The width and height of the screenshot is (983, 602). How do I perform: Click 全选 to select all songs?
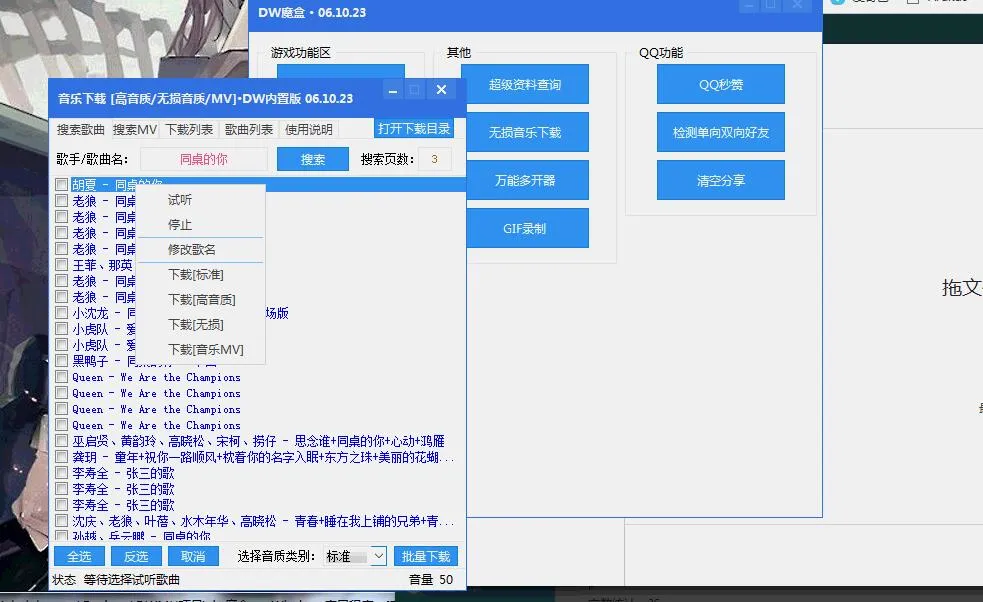tap(78, 556)
